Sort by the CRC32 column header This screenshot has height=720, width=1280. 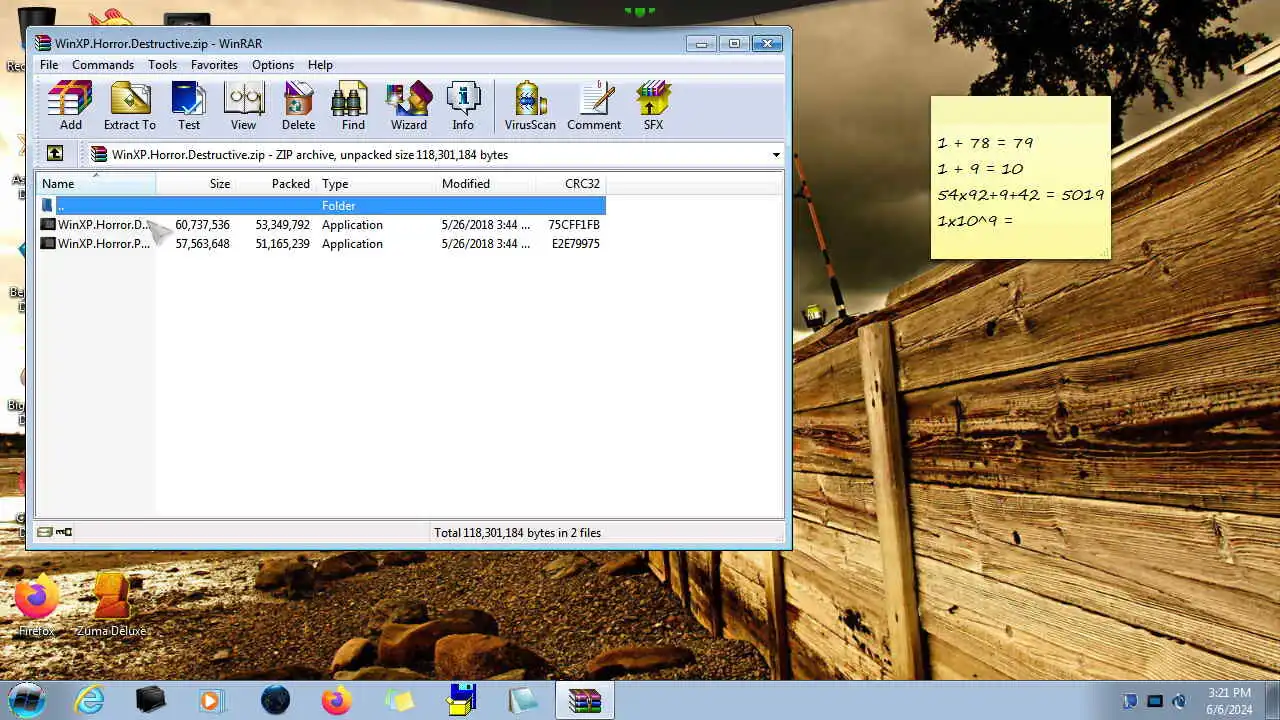click(571, 184)
